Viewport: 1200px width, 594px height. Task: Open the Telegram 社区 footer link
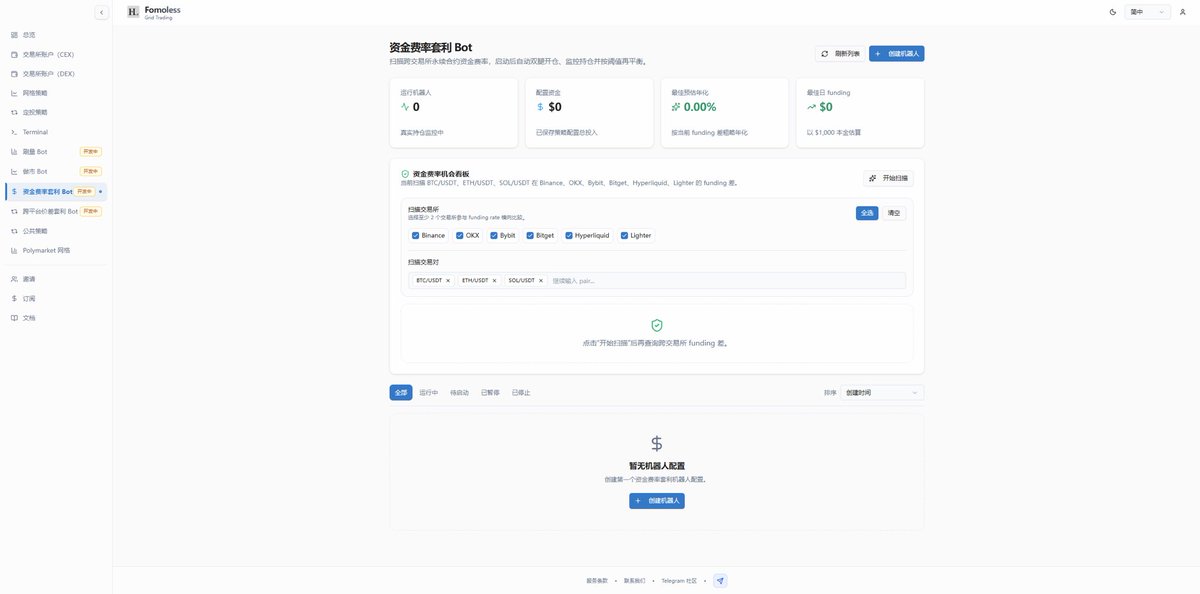point(679,580)
